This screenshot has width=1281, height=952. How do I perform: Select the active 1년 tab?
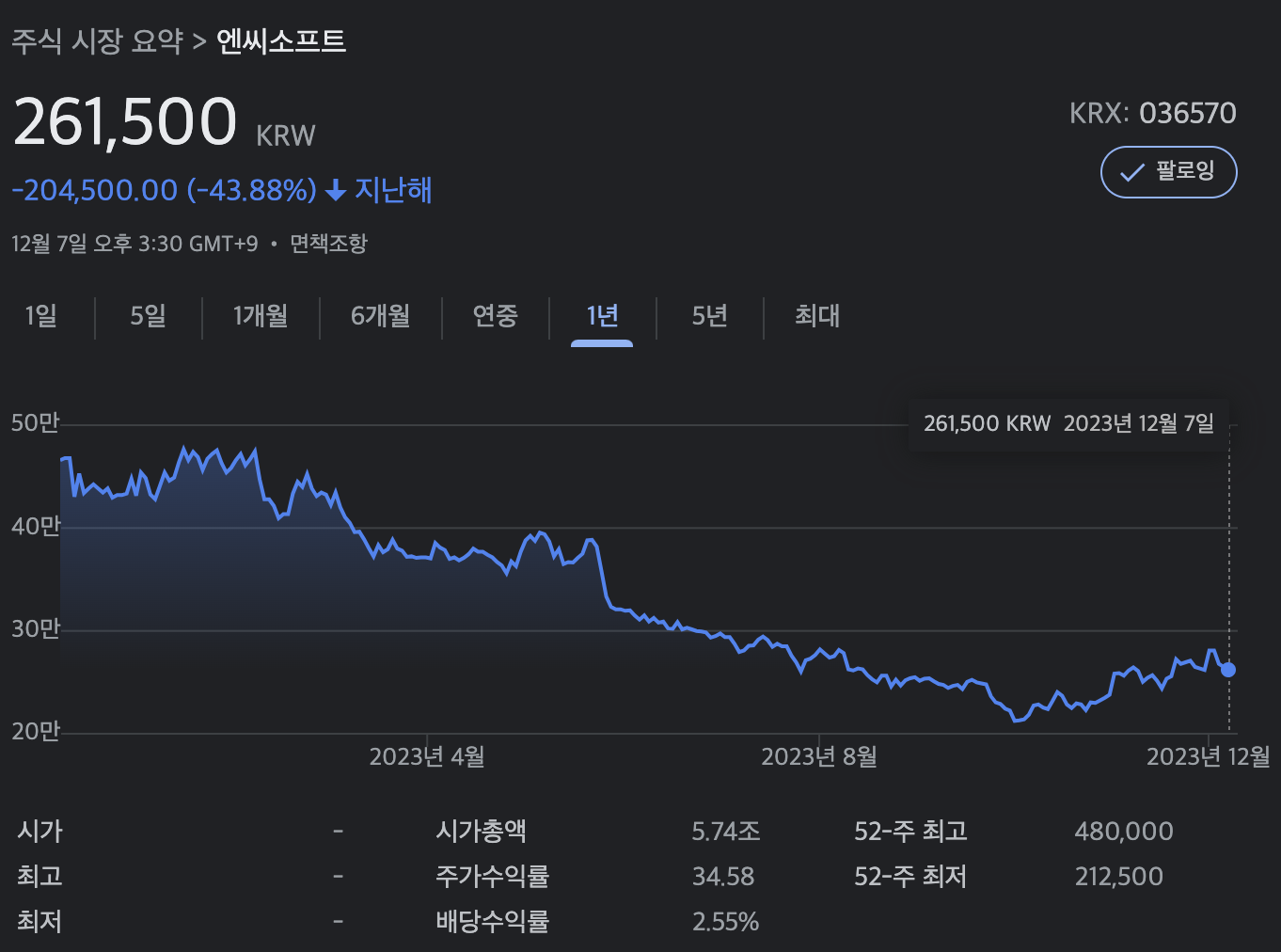[602, 316]
